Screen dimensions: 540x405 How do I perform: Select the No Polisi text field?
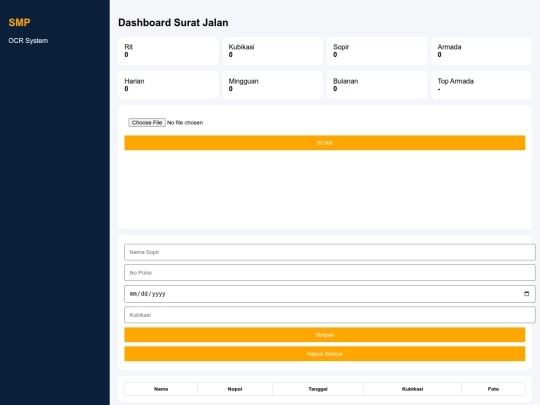tap(330, 273)
